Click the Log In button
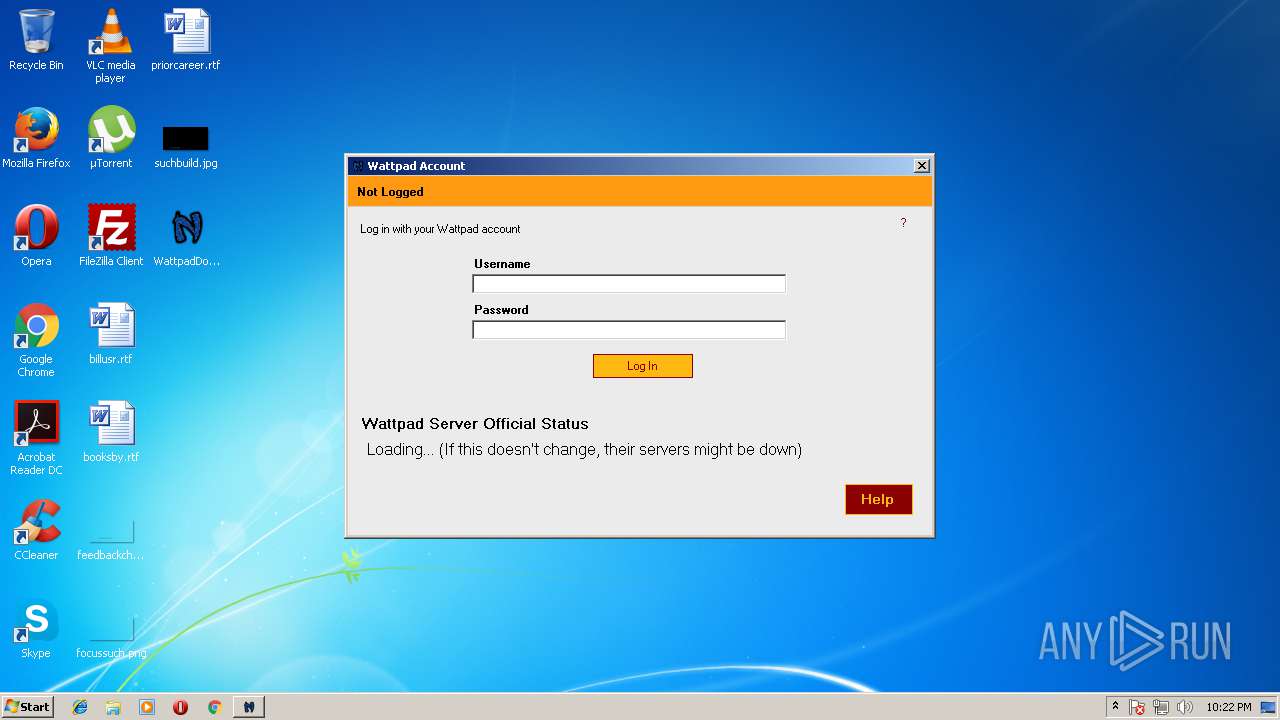Viewport: 1280px width, 720px height. pyautogui.click(x=642, y=366)
